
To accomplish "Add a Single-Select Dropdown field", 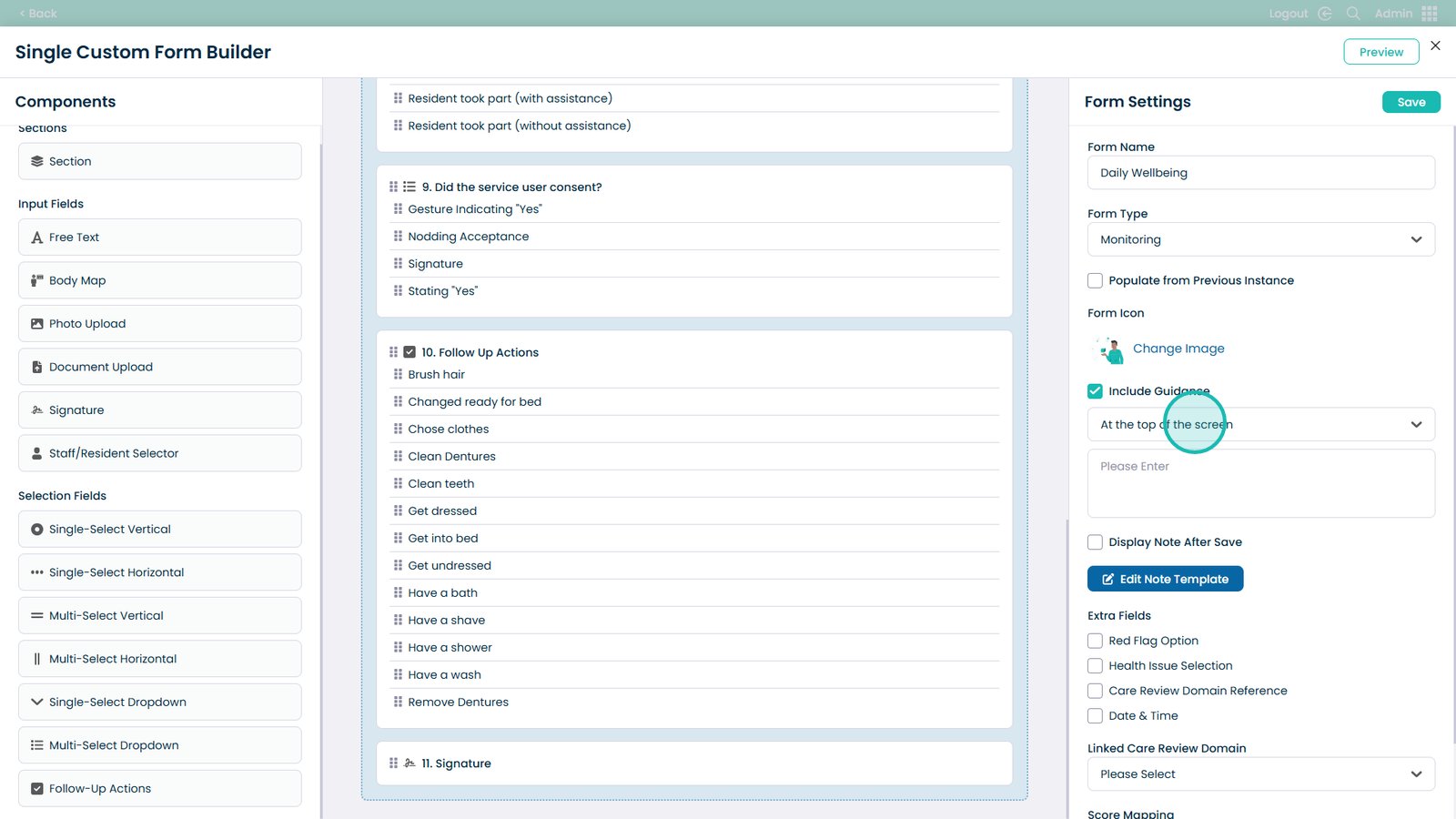I will click(160, 703).
